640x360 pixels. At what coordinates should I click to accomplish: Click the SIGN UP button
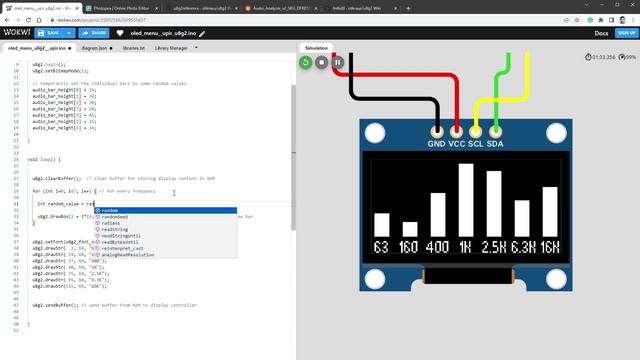[626, 33]
